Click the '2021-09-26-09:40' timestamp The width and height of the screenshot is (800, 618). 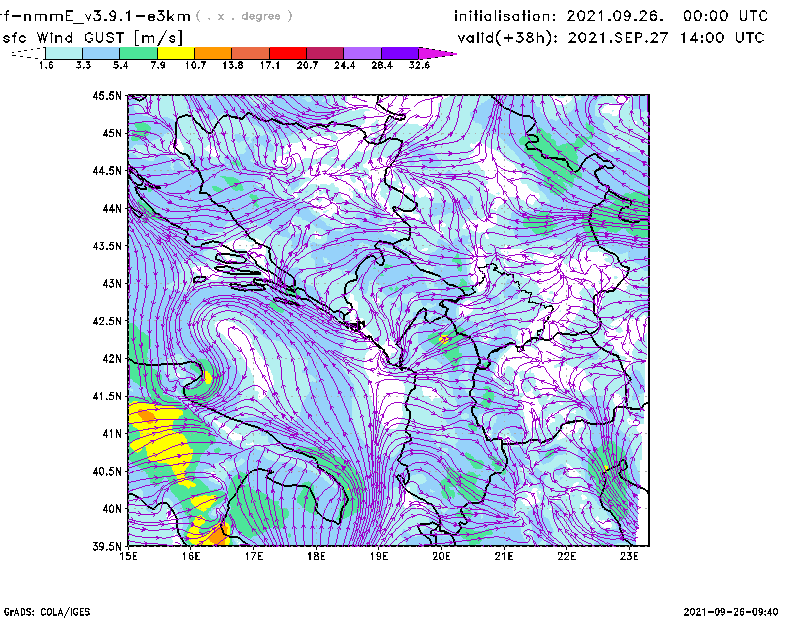731,611
